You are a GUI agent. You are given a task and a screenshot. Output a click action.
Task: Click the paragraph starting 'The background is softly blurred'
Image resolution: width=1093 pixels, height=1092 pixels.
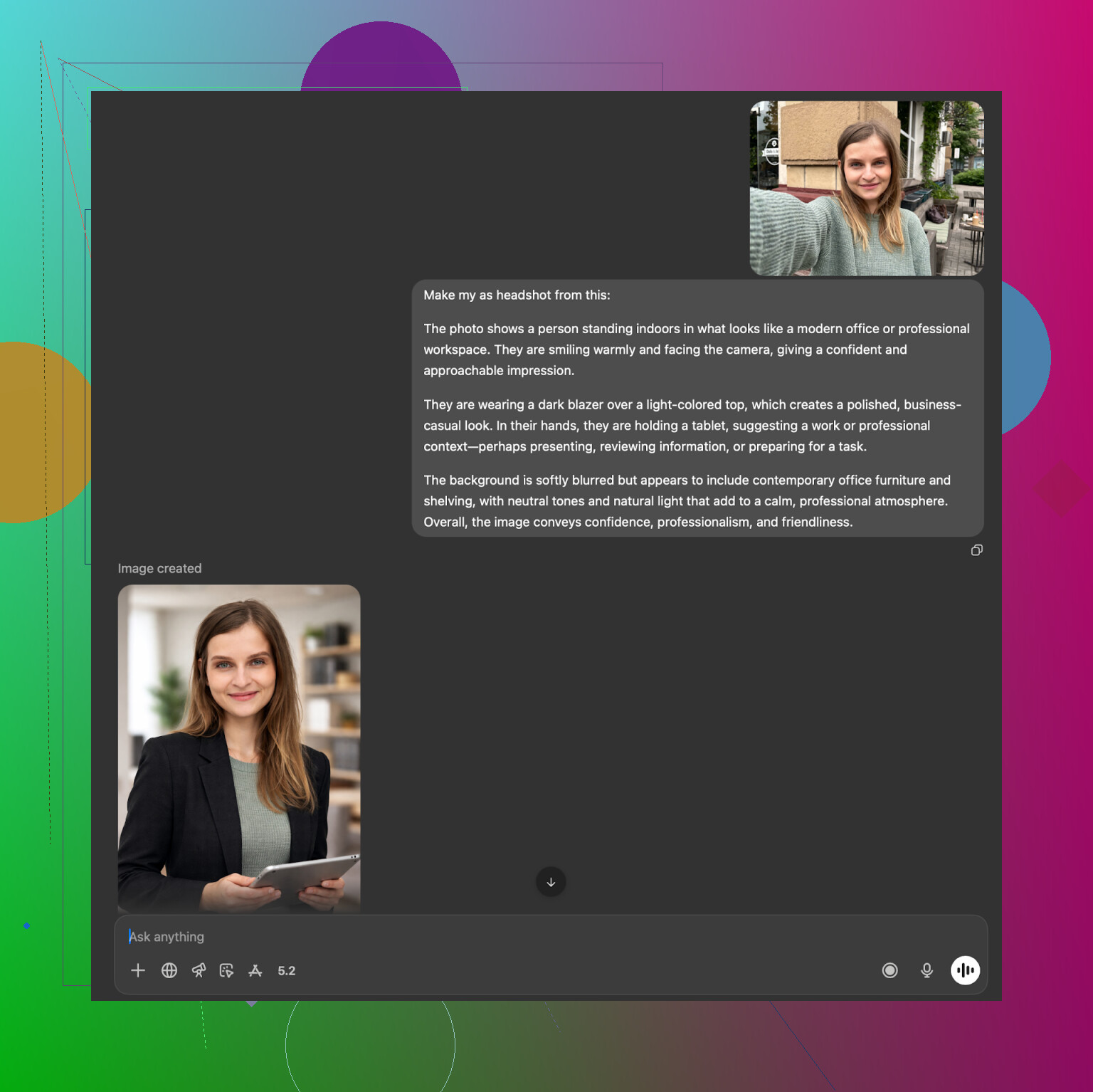coord(687,501)
